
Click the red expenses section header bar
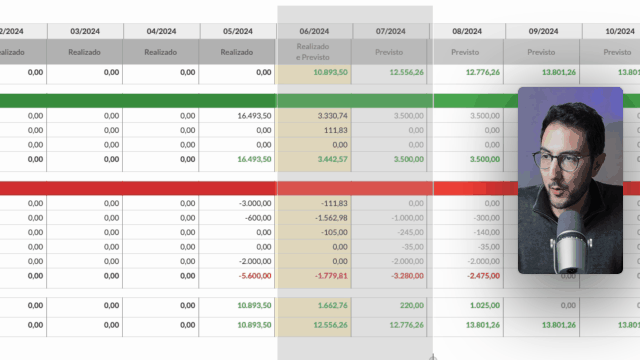(x=320, y=188)
